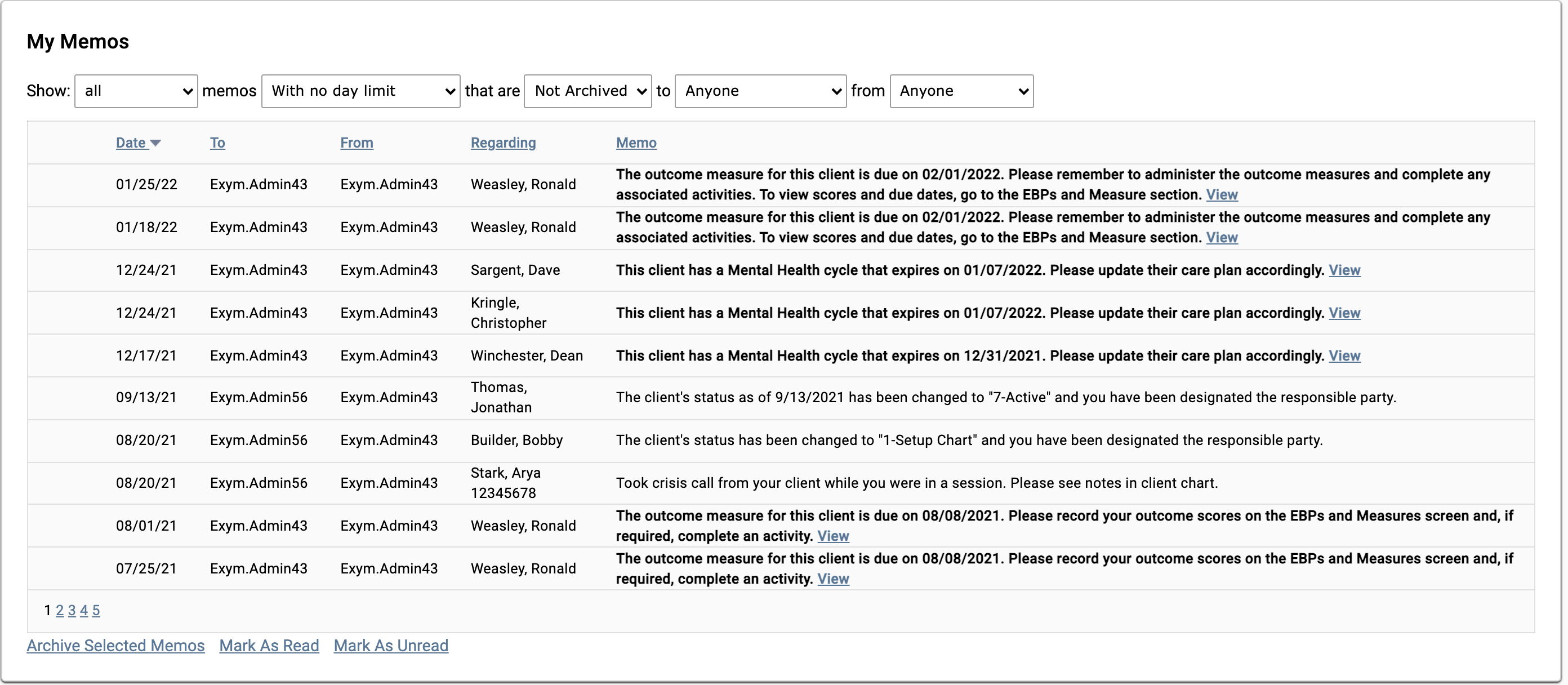Viewport: 1568px width, 685px height.
Task: Sort memos by the To column
Action: 217,143
